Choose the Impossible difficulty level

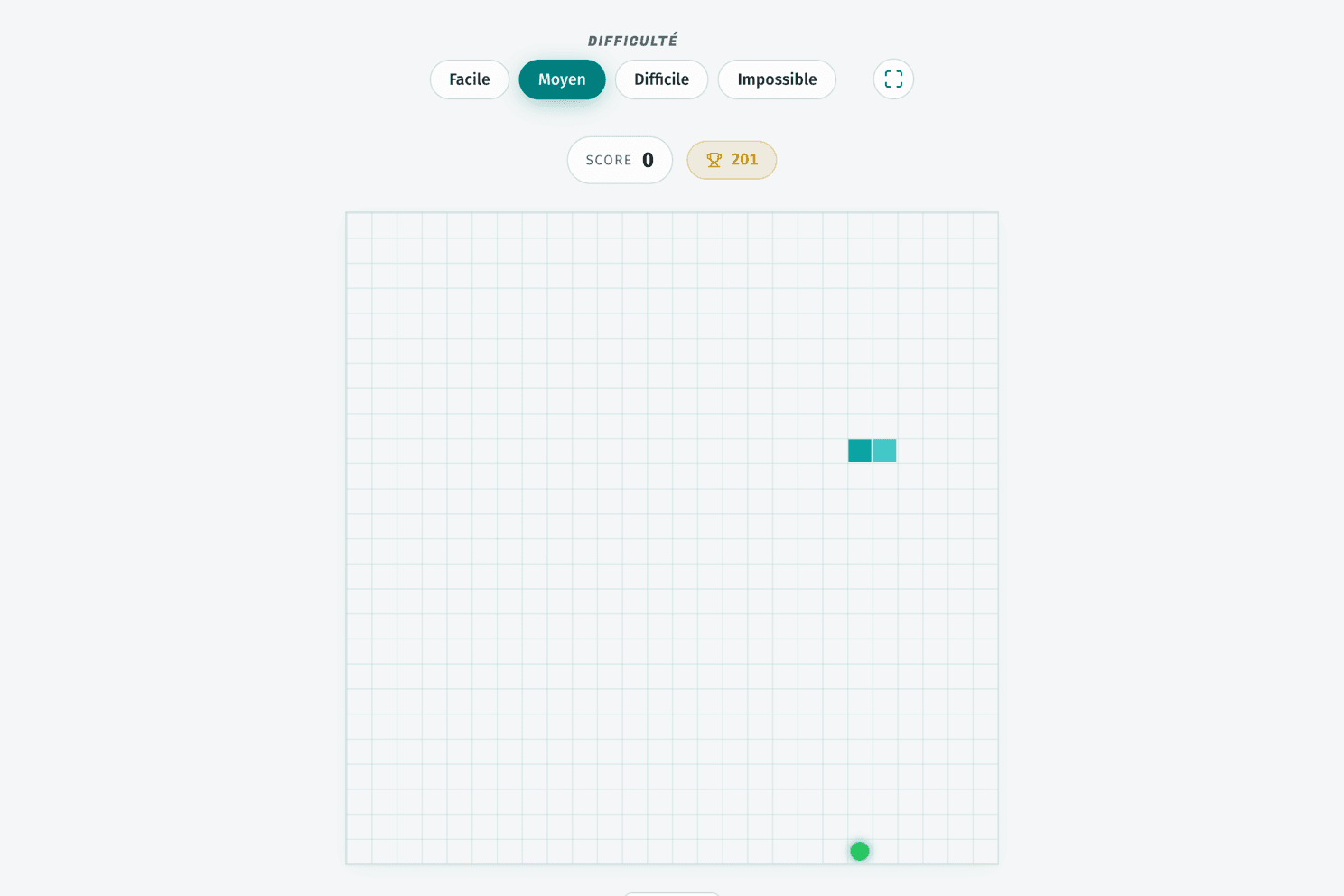pos(777,79)
